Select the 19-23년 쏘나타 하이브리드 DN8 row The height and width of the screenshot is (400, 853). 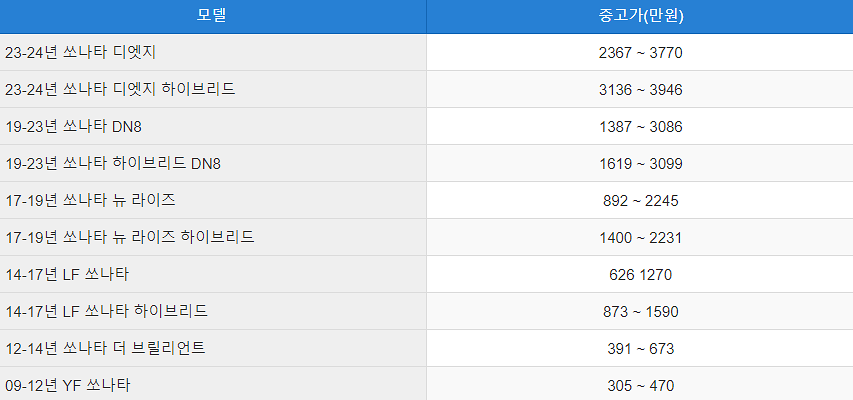426,163
